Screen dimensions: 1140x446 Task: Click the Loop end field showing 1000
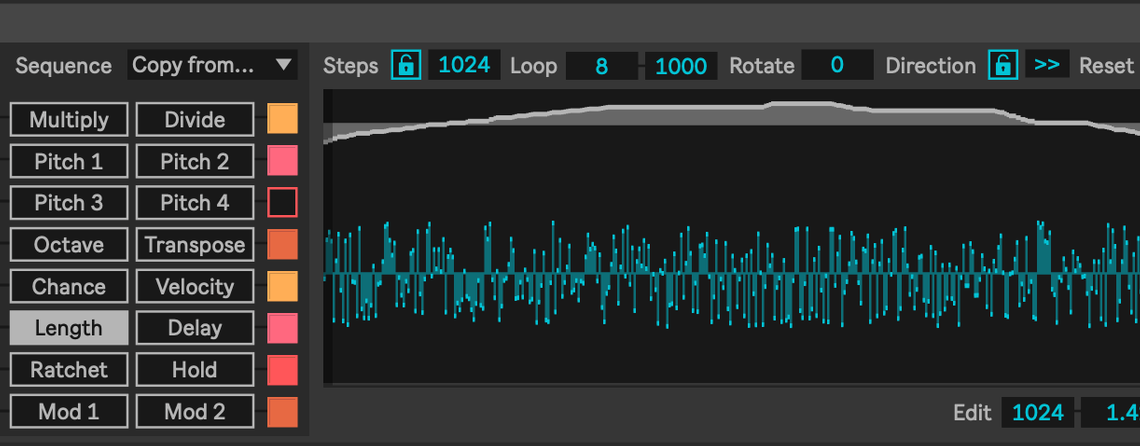pos(680,66)
